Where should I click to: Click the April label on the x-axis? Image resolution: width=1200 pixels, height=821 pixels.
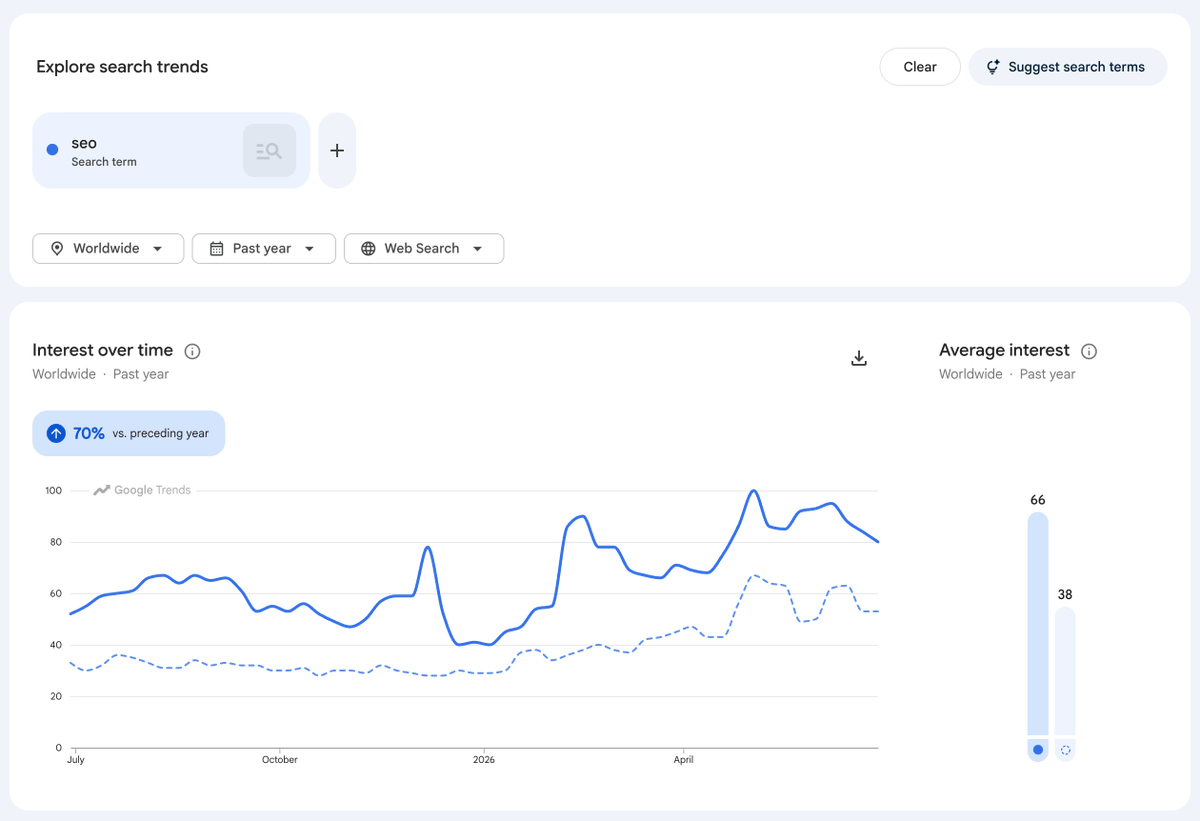pyautogui.click(x=683, y=760)
